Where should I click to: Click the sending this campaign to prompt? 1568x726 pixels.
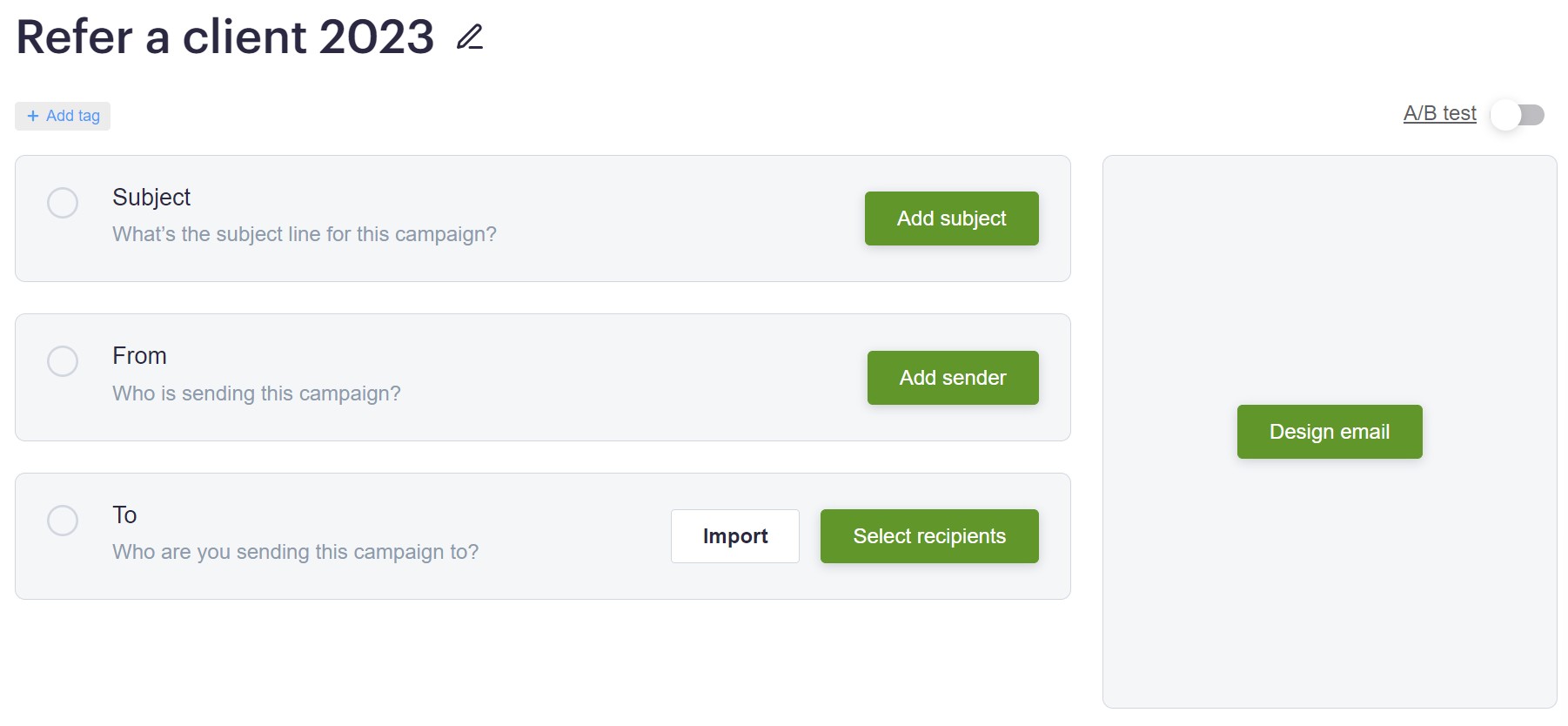tap(295, 552)
